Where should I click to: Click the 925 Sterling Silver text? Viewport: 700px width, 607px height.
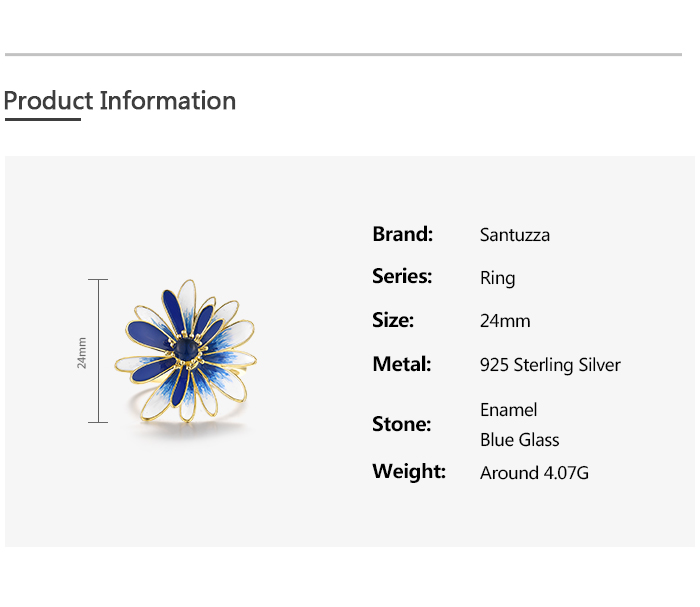point(550,365)
